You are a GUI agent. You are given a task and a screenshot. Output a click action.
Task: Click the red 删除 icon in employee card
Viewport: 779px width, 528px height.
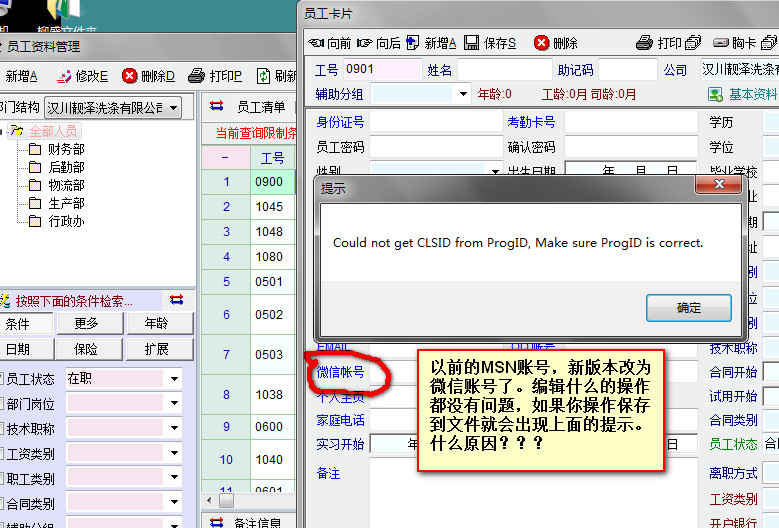click(541, 43)
